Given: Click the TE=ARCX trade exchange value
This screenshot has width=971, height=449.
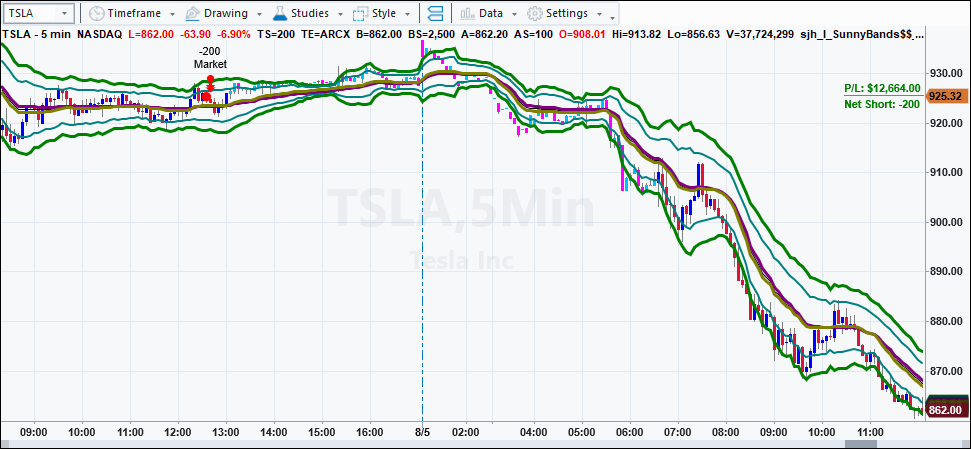Looking at the screenshot, I should tap(324, 35).
